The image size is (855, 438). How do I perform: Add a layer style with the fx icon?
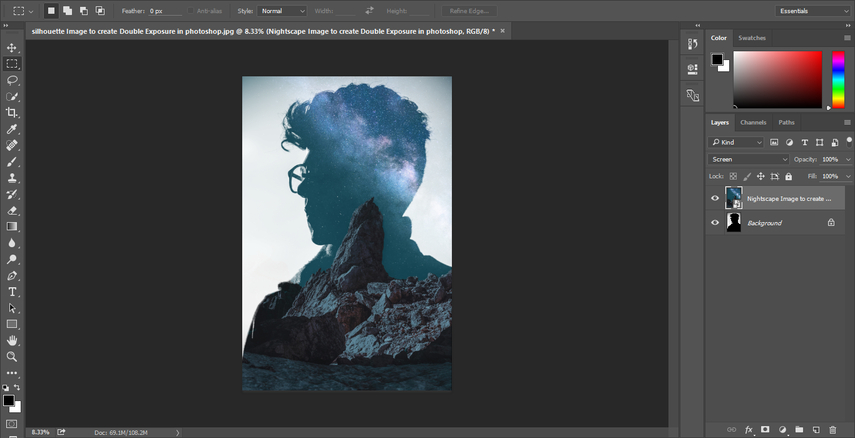[x=749, y=430]
